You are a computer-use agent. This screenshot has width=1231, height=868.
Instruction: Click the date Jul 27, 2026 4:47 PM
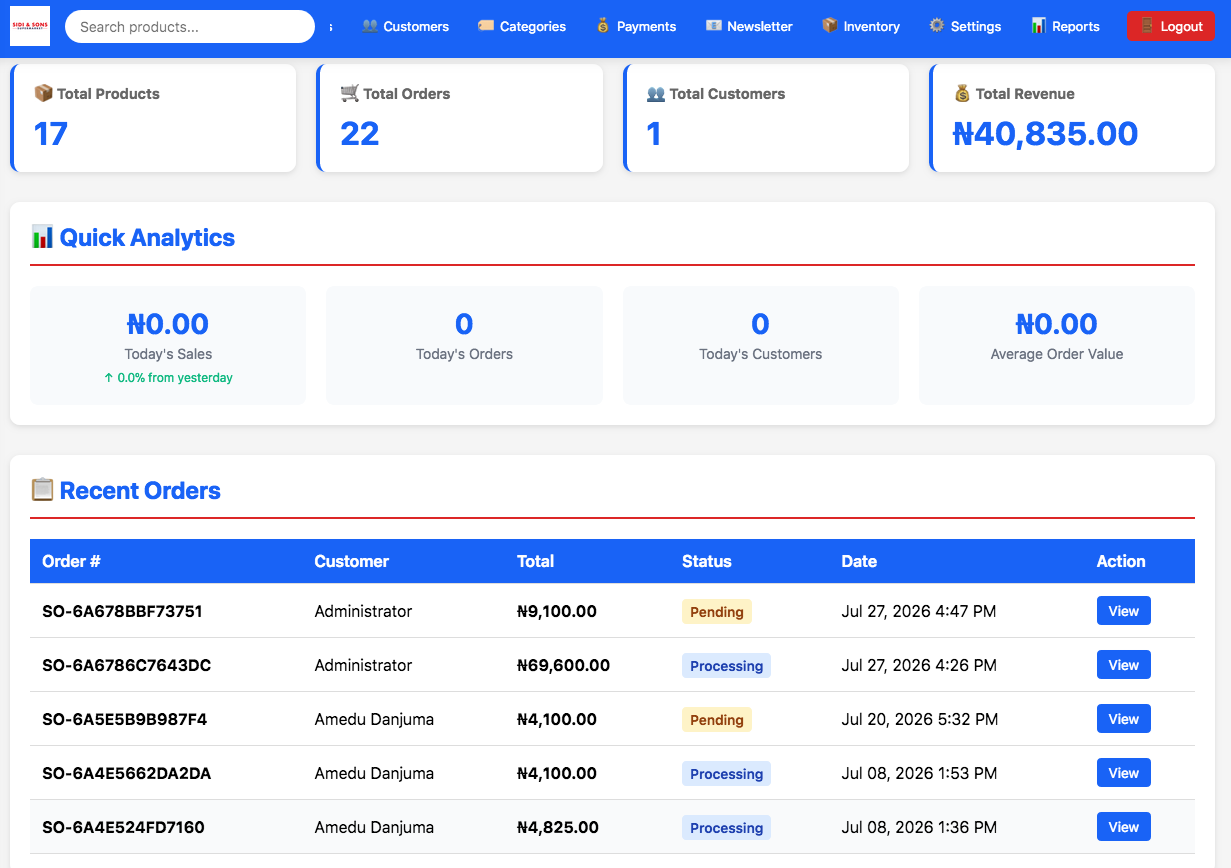(919, 611)
